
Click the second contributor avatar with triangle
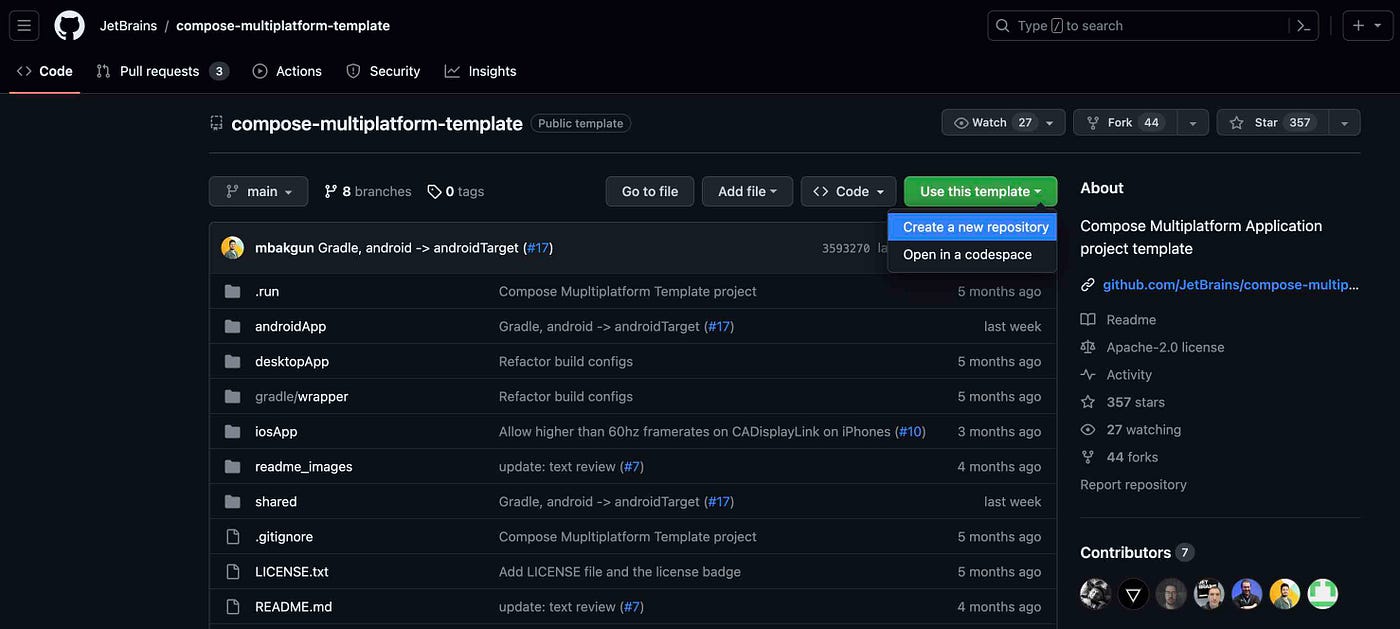1133,594
